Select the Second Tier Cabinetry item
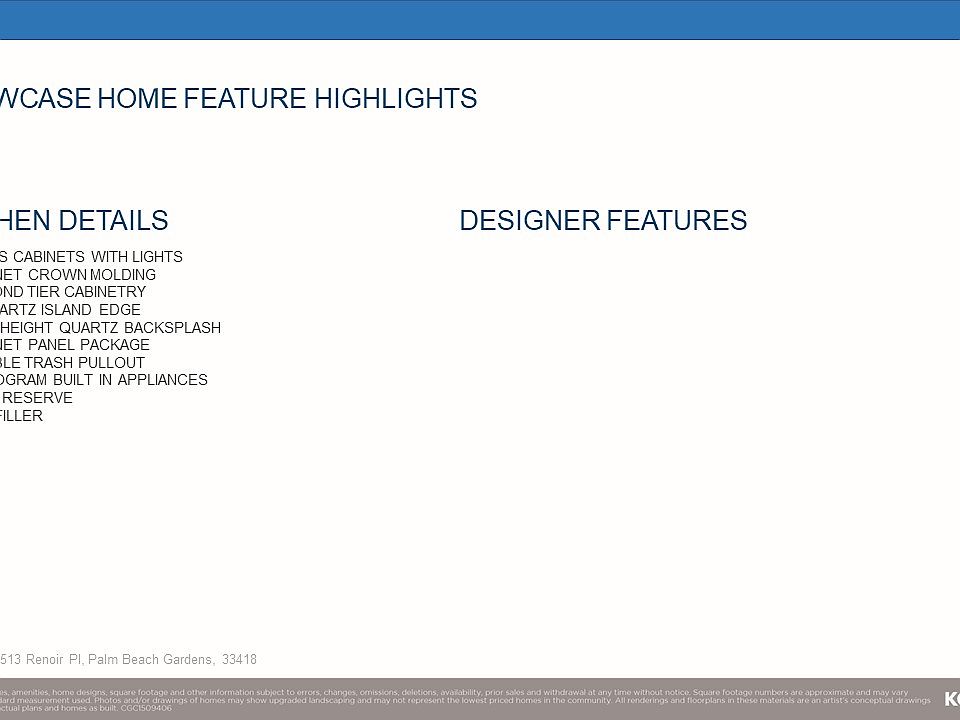The image size is (960, 720). pyautogui.click(x=73, y=292)
